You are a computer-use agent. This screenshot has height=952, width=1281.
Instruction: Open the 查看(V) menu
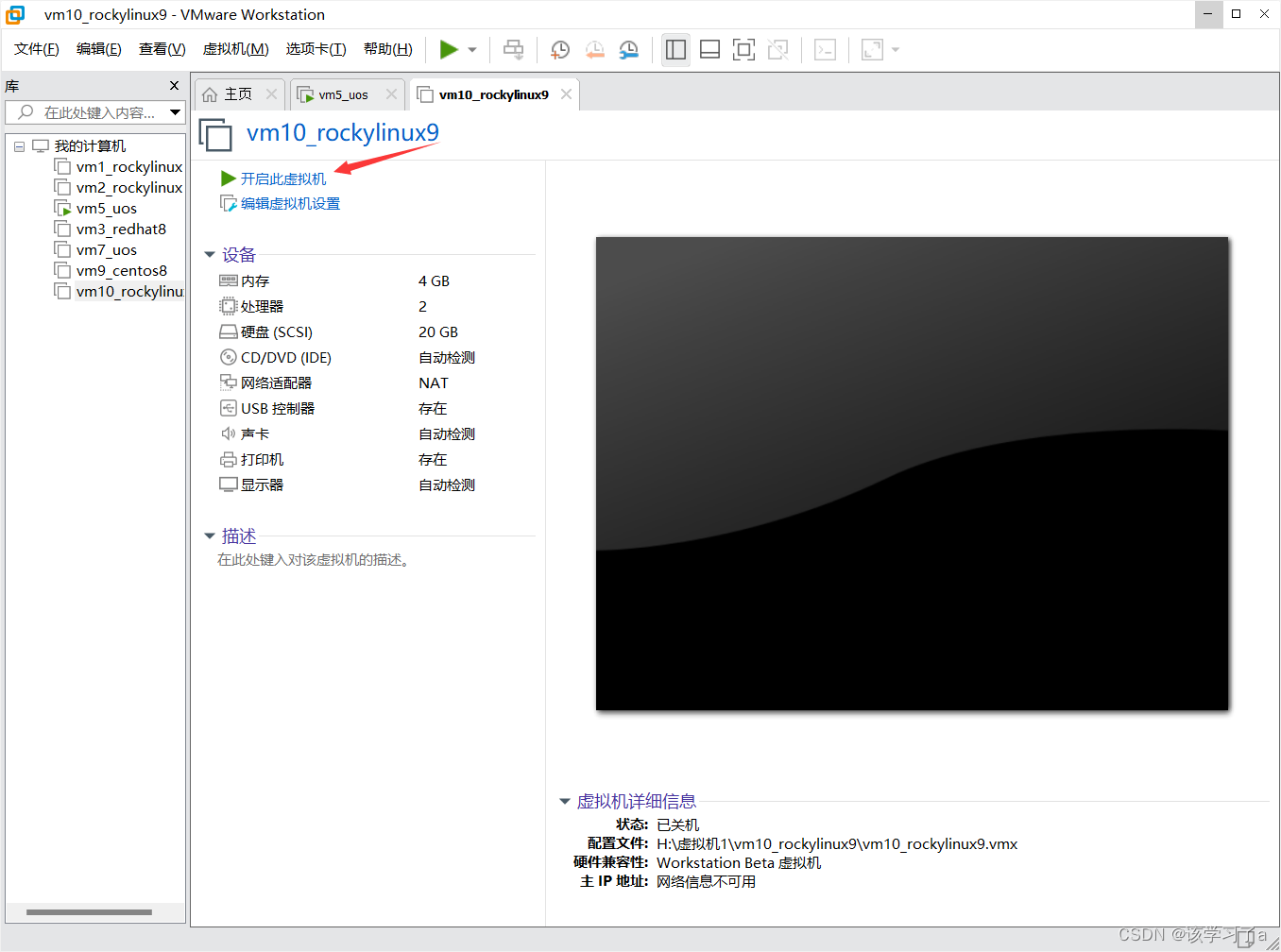point(162,49)
